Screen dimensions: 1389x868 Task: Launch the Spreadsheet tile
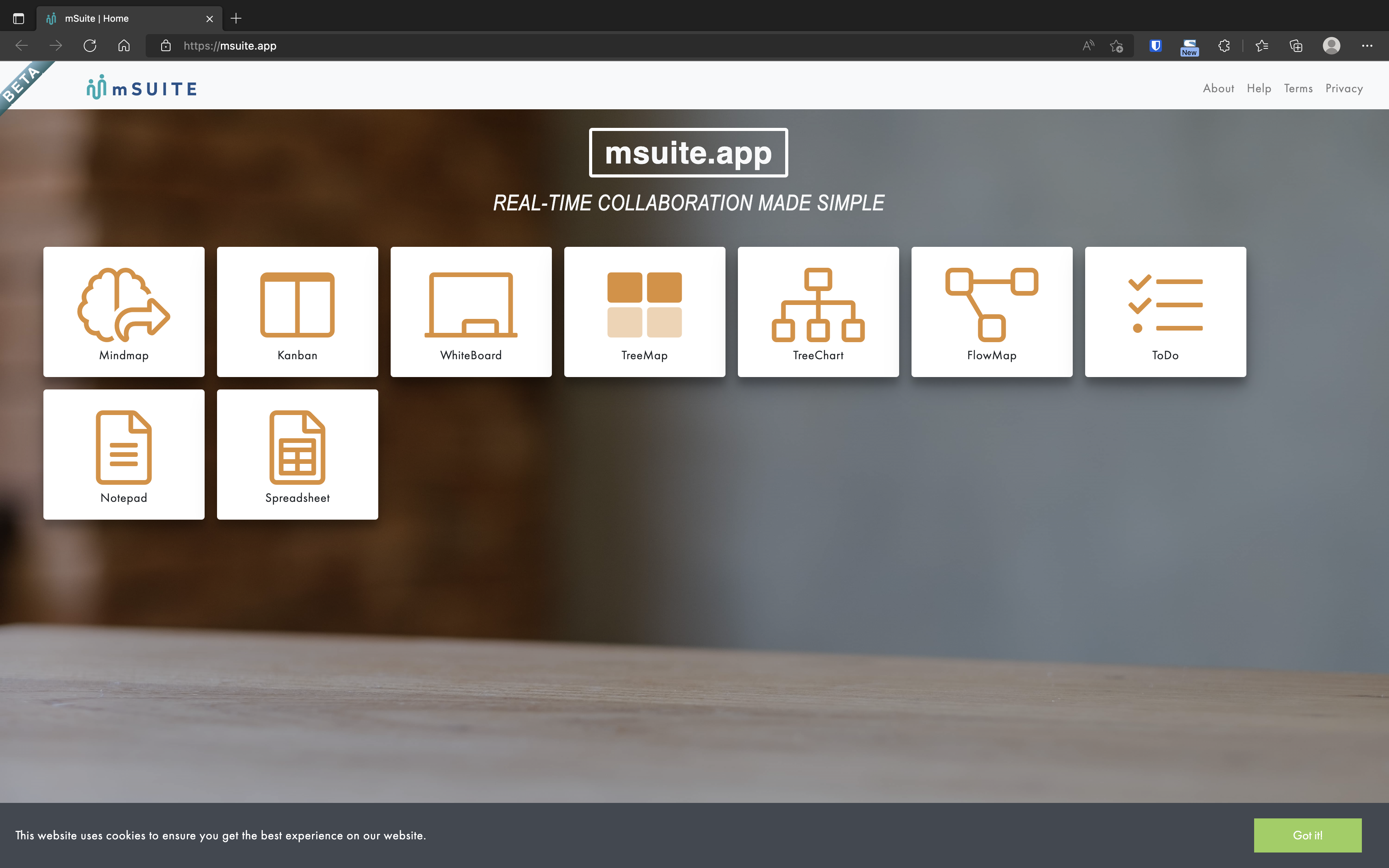297,454
